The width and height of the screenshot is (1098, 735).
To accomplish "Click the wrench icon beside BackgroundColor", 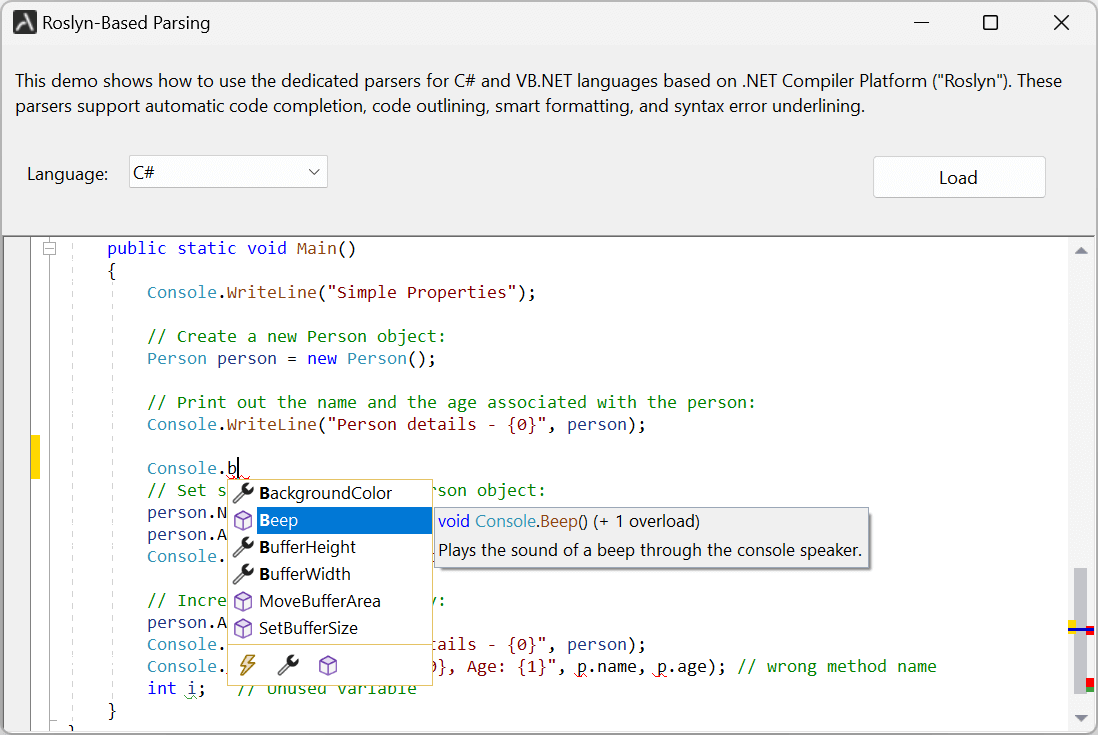I will pyautogui.click(x=243, y=493).
